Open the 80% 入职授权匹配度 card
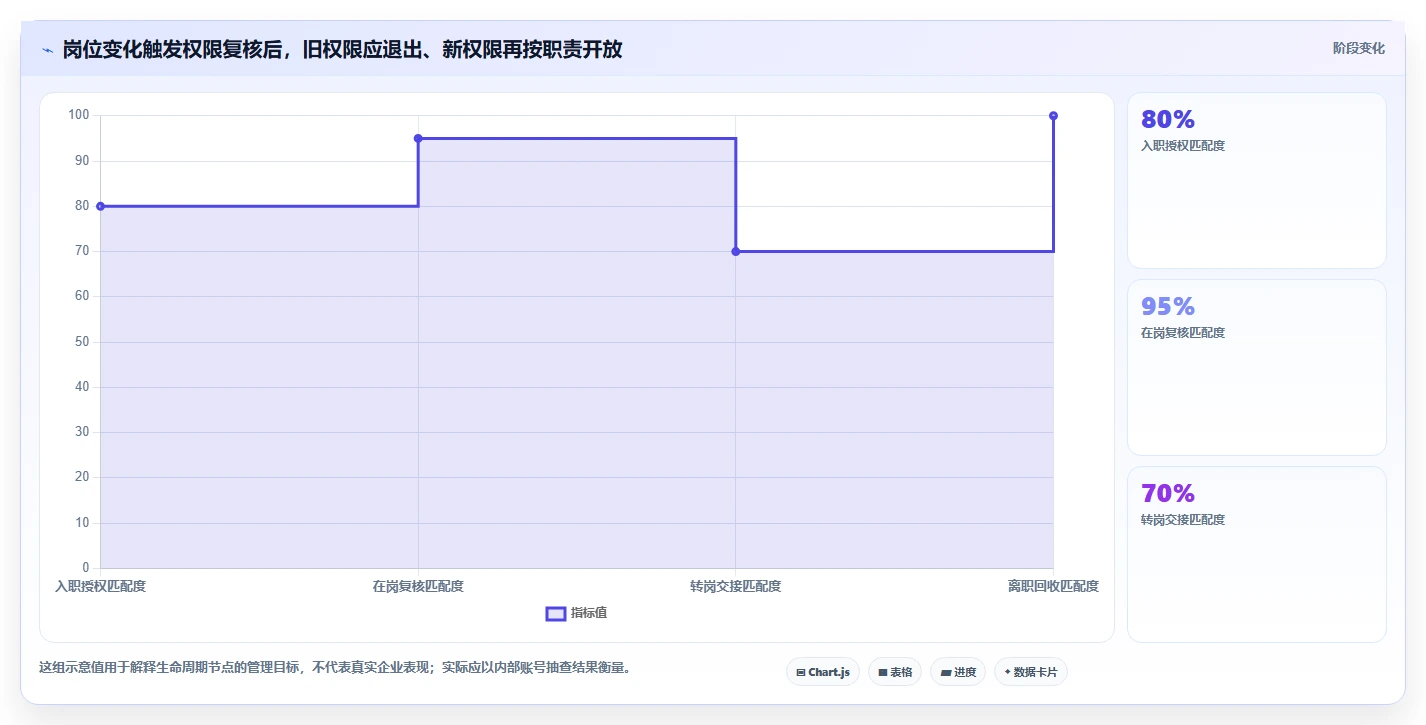 point(1257,181)
